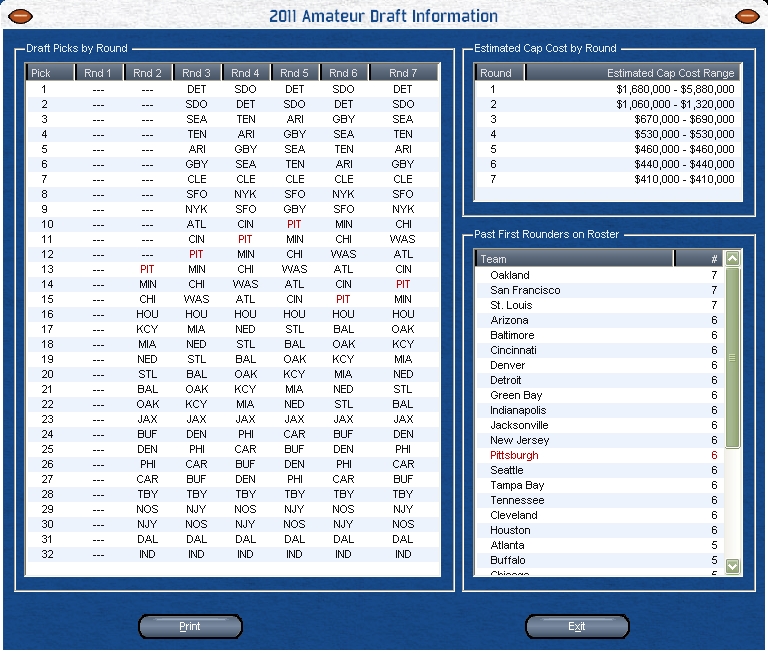This screenshot has height=653, width=768.
Task: Select round 1 cap cost row
Action: click(608, 89)
